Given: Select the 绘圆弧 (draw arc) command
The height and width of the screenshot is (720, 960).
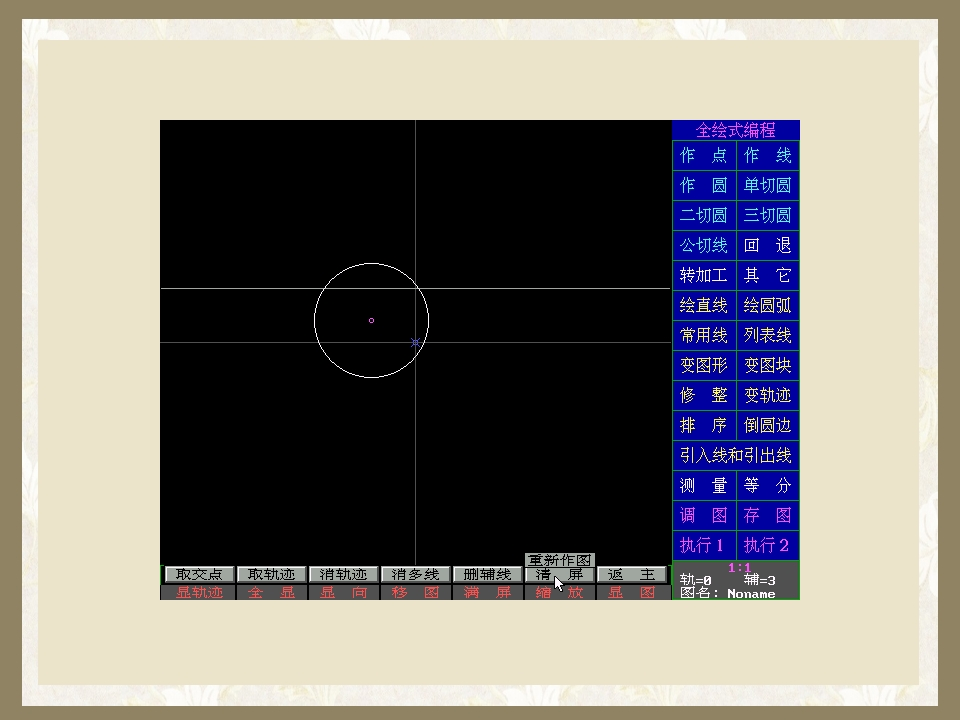Looking at the screenshot, I should click(768, 306).
